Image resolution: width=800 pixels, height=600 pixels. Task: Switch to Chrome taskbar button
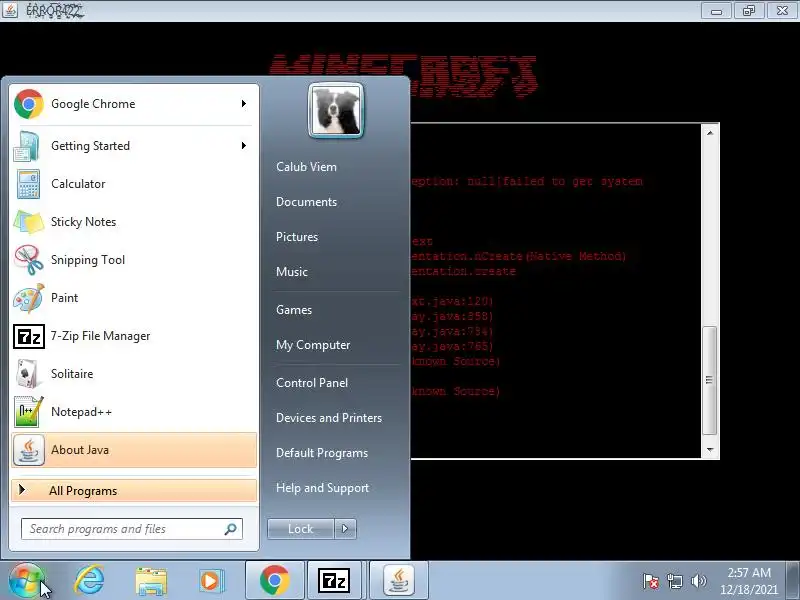tap(274, 581)
